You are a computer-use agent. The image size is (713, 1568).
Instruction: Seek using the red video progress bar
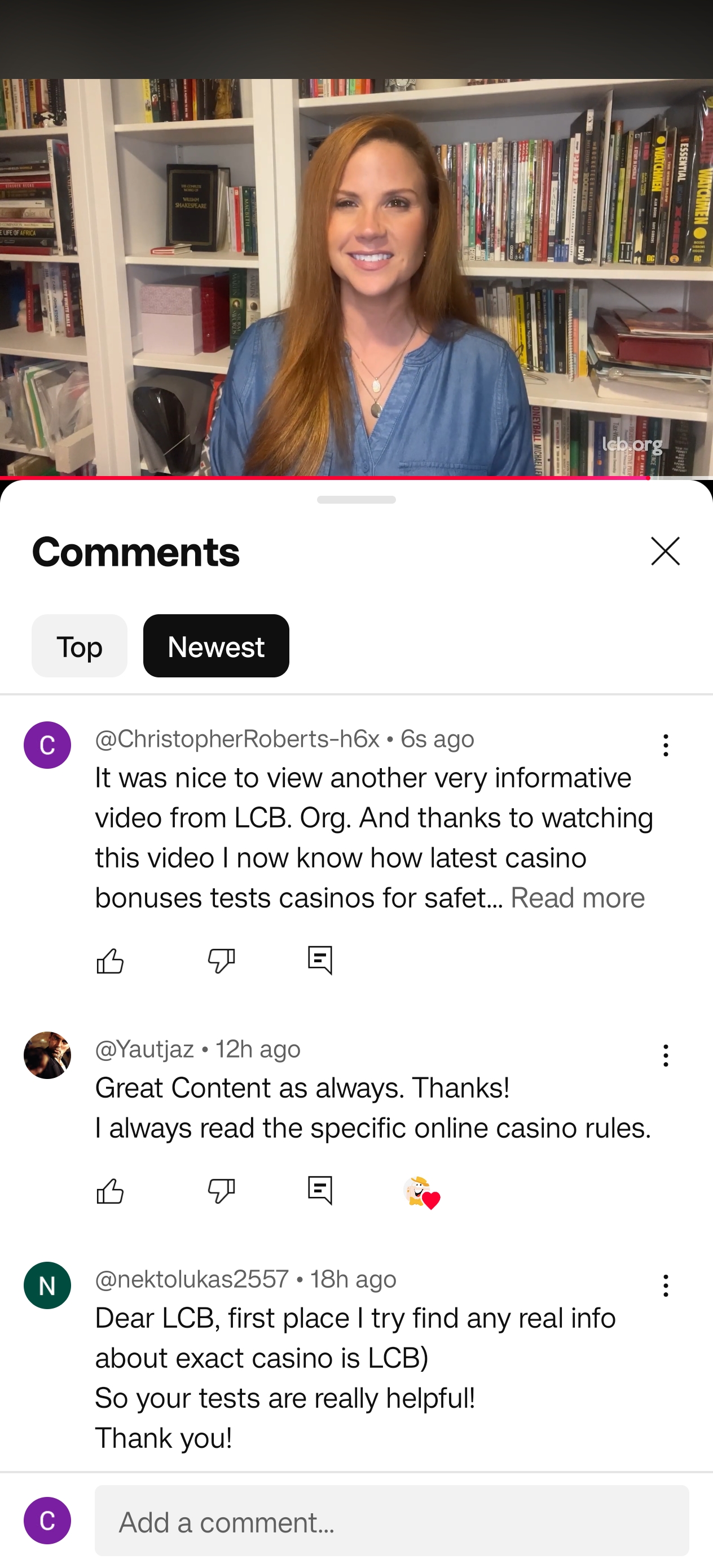click(356, 478)
